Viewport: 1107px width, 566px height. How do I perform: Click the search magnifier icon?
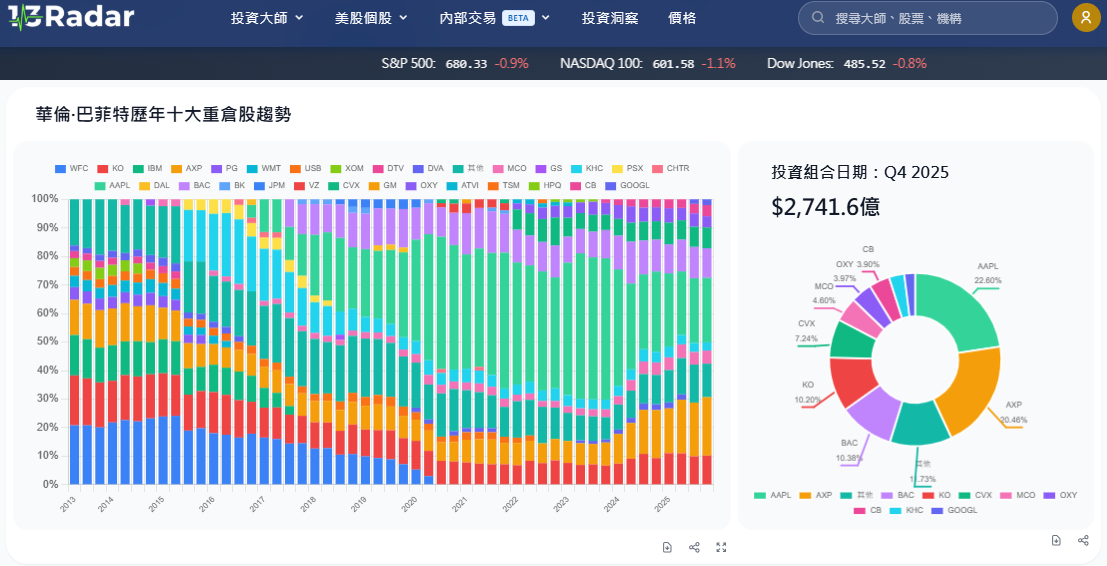(818, 18)
